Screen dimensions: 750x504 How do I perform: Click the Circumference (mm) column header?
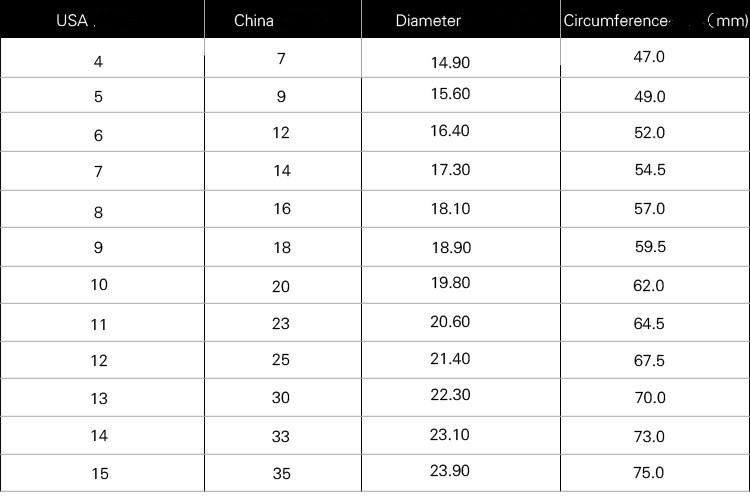pos(654,21)
